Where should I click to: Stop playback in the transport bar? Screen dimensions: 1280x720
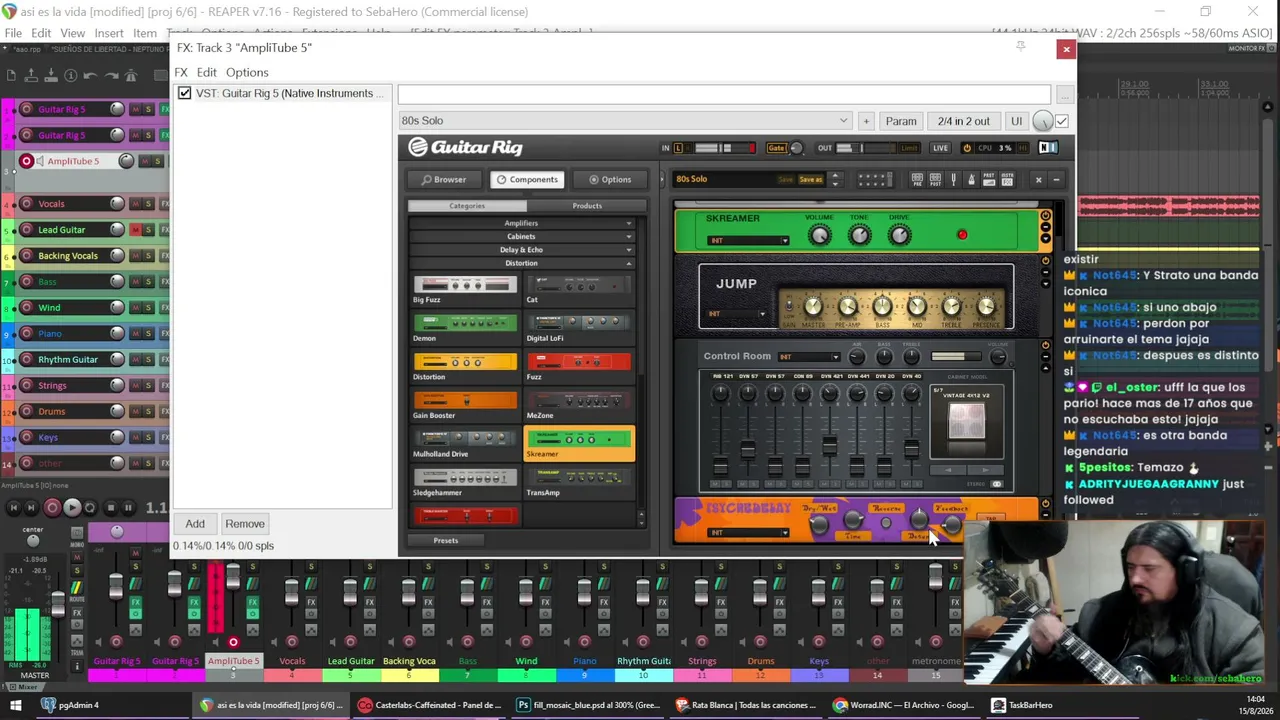tap(110, 508)
